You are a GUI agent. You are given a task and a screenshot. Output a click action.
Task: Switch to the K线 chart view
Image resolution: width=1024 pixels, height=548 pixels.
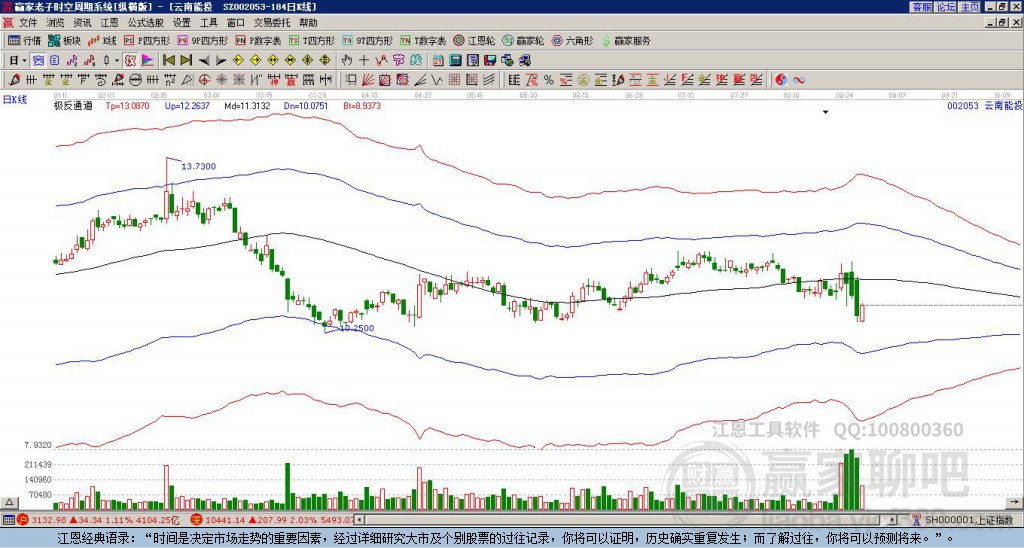click(102, 40)
